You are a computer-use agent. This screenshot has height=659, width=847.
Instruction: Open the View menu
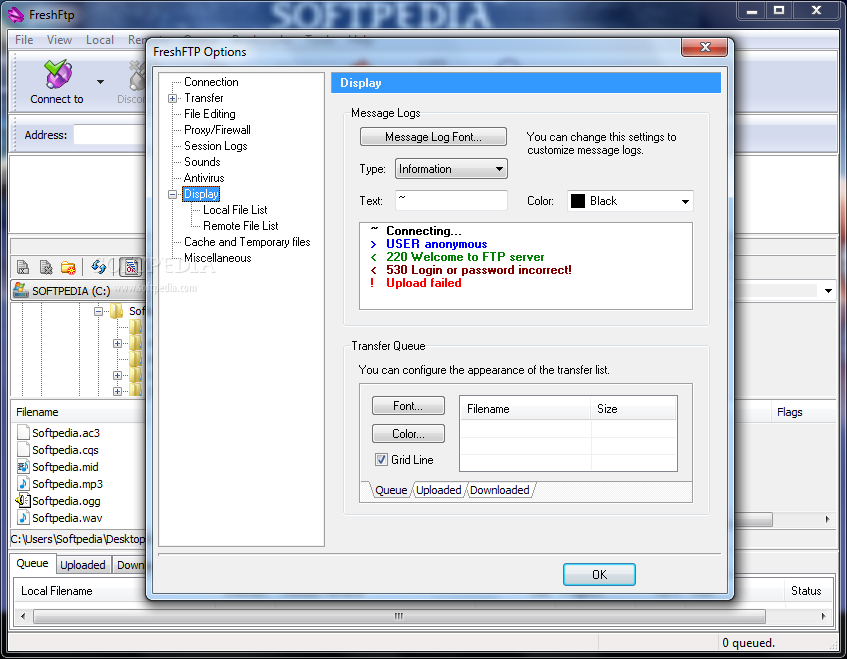59,40
